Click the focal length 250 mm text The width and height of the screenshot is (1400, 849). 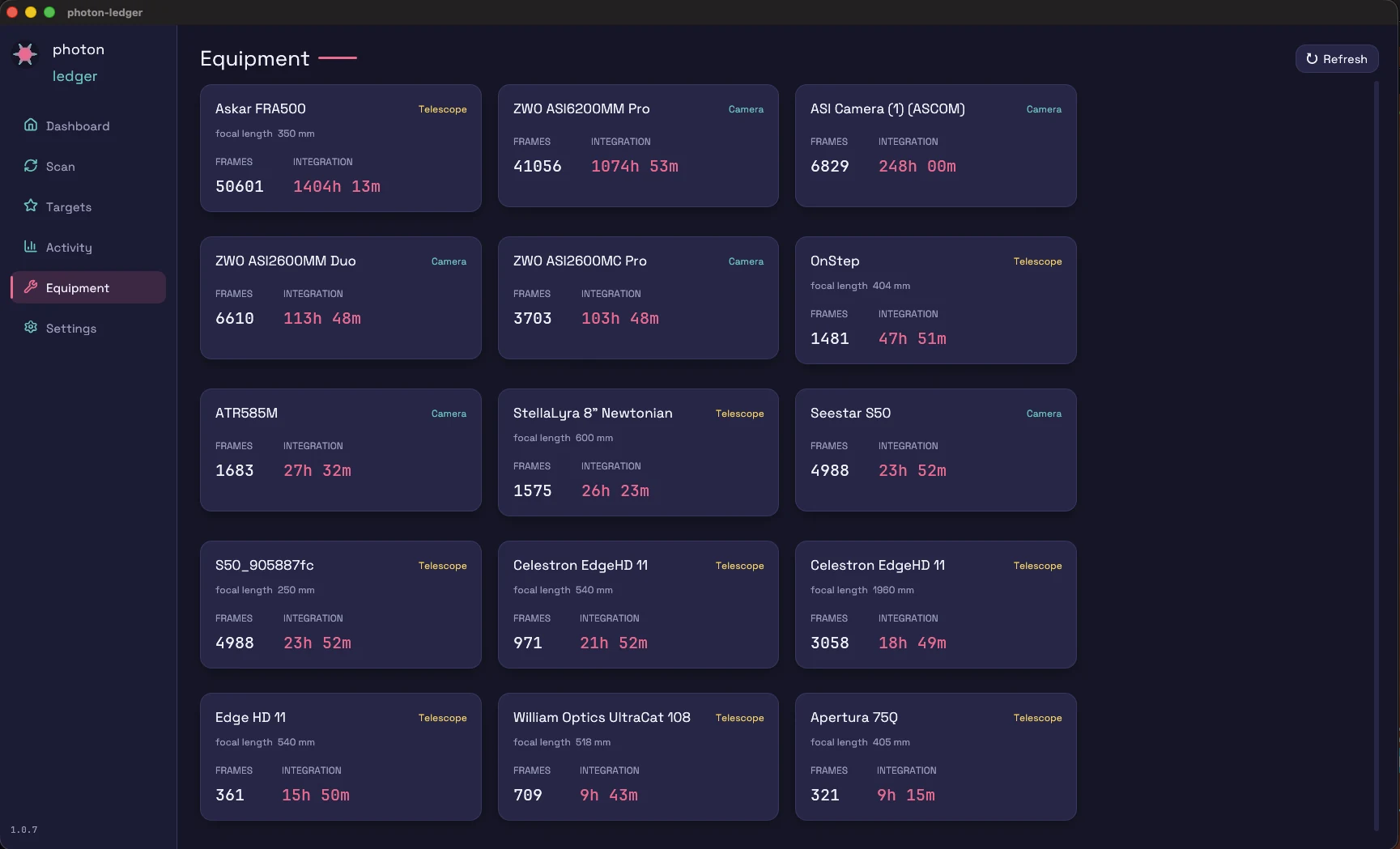(x=265, y=590)
